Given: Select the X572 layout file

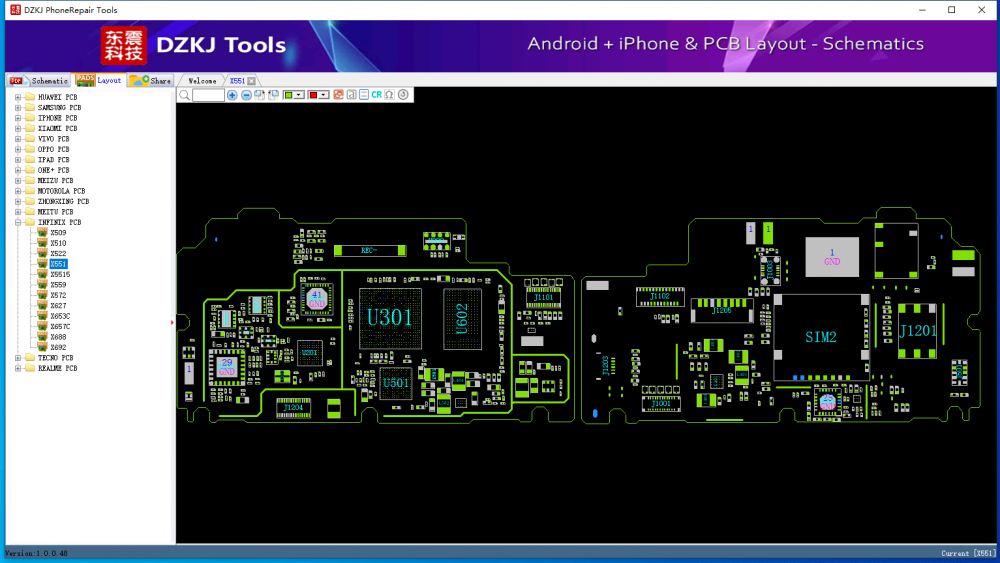Looking at the screenshot, I should [x=58, y=295].
